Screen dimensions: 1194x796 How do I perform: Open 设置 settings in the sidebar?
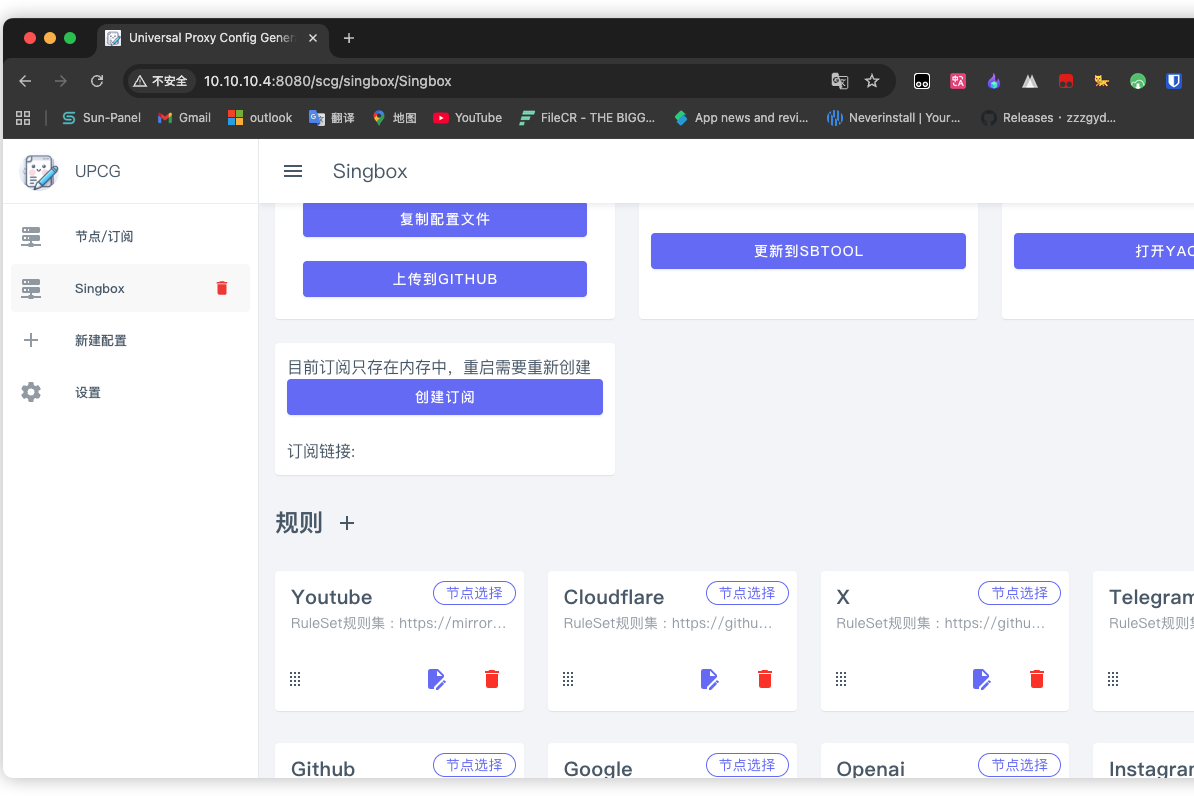pos(130,392)
